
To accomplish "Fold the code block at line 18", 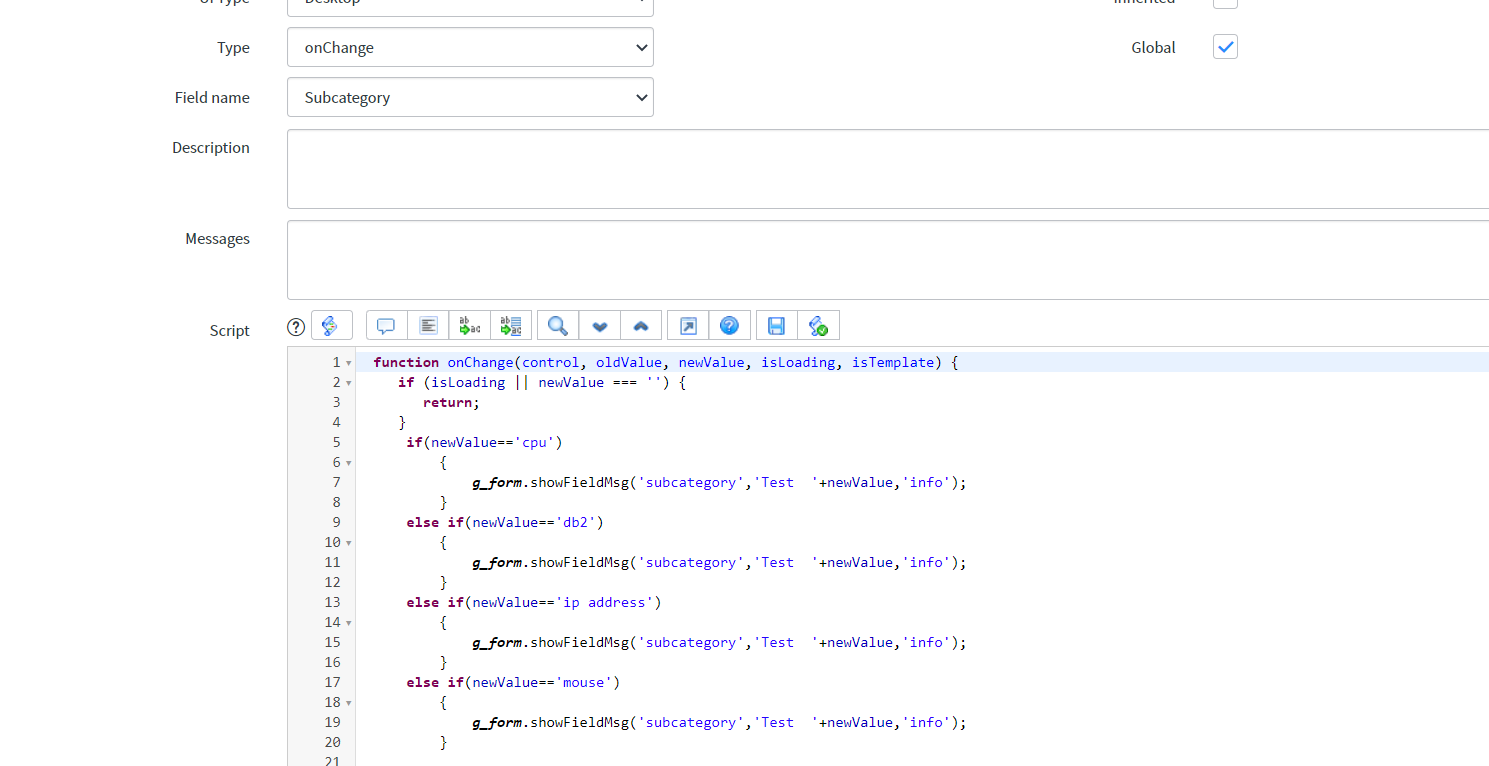I will 348,703.
